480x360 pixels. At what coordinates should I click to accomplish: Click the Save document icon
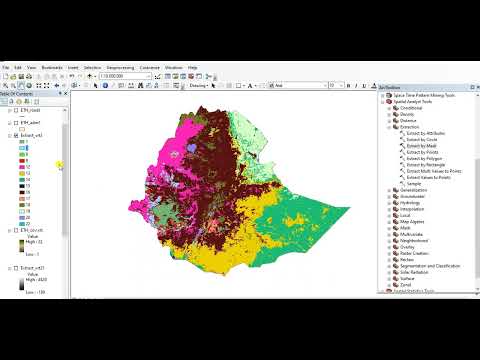pyautogui.click(x=21, y=76)
